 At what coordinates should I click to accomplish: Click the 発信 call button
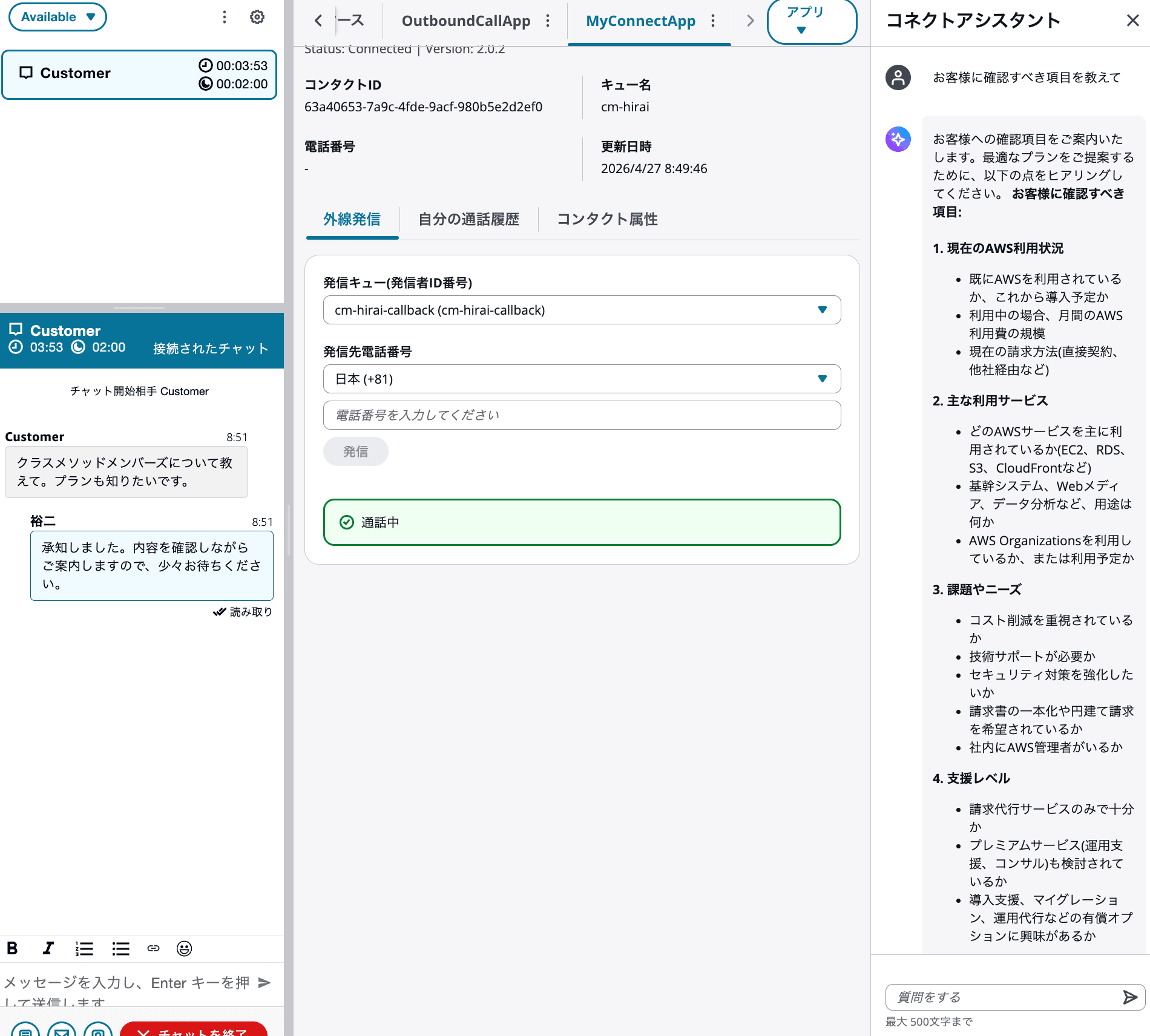click(x=355, y=451)
